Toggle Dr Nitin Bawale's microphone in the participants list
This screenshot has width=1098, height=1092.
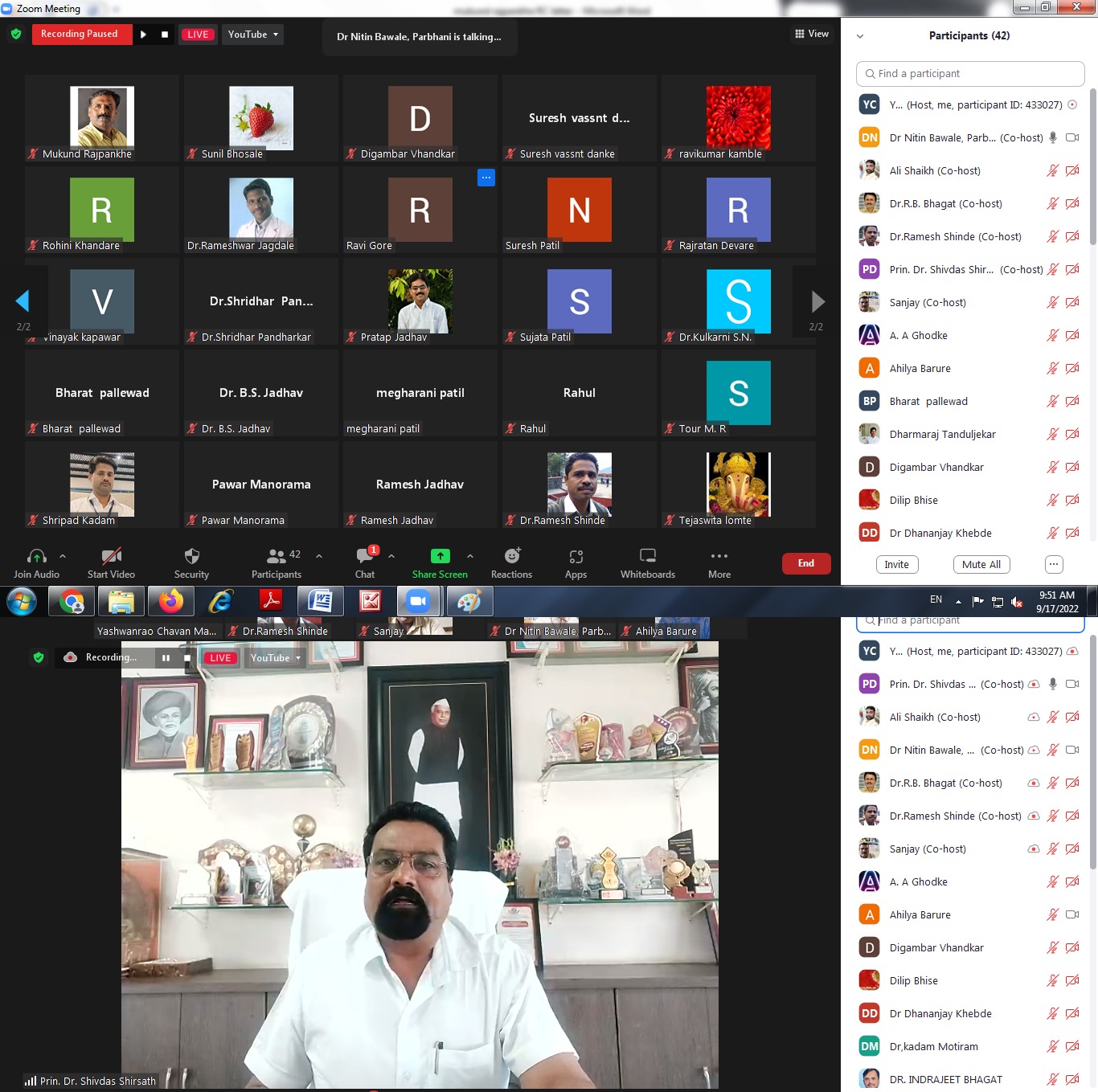pos(1053,137)
